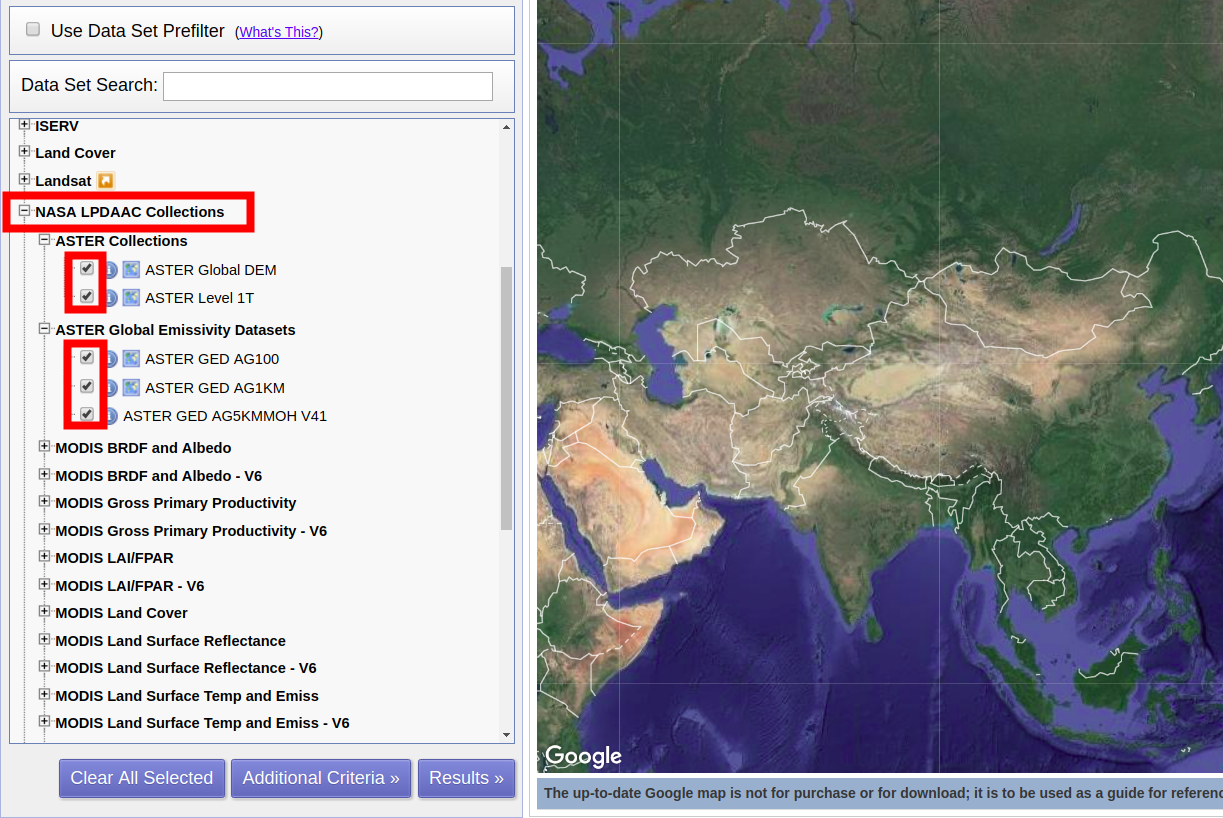The image size is (1223, 818).
Task: Open the What's This? link
Action: point(279,32)
